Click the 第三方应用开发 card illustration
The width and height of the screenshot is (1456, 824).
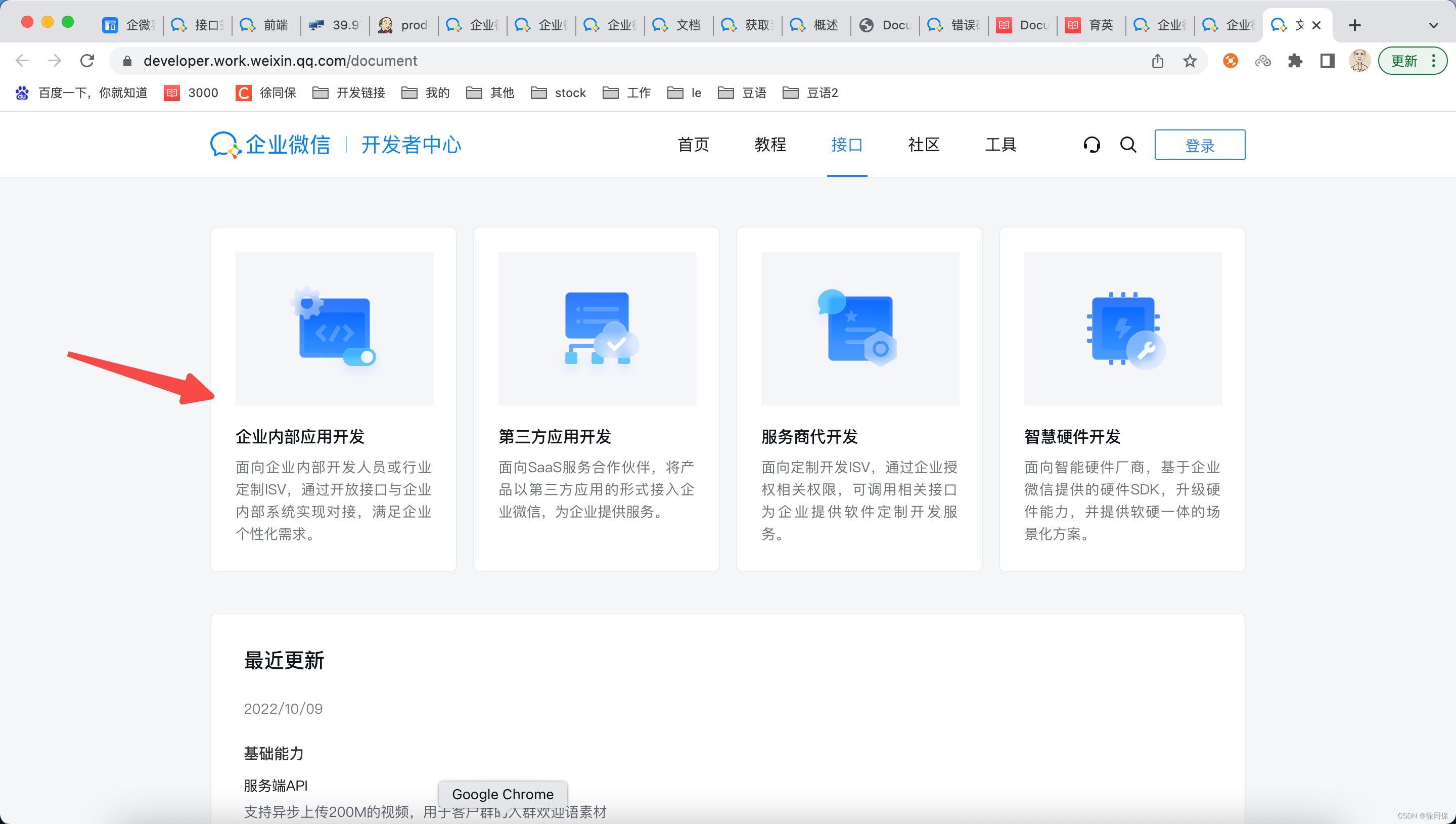[x=597, y=328]
